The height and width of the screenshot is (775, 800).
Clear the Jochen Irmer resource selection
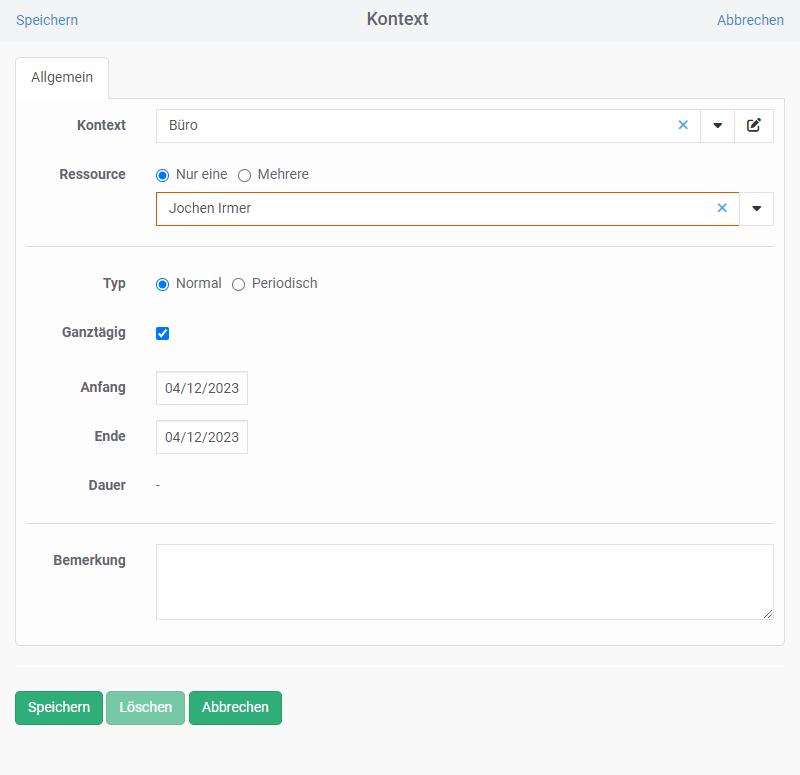722,209
